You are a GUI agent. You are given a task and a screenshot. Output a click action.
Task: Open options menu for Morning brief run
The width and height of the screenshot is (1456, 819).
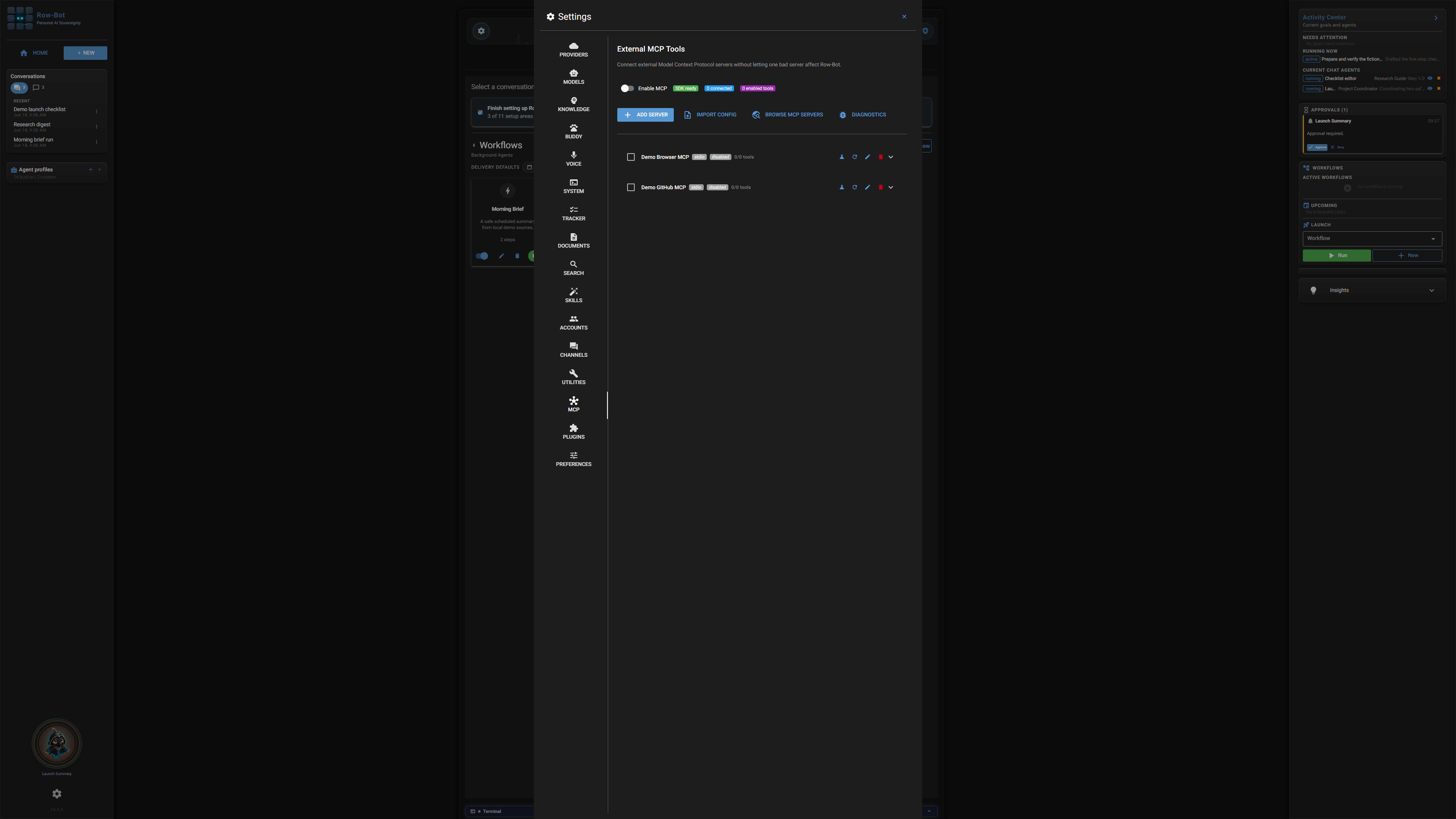pos(97,143)
